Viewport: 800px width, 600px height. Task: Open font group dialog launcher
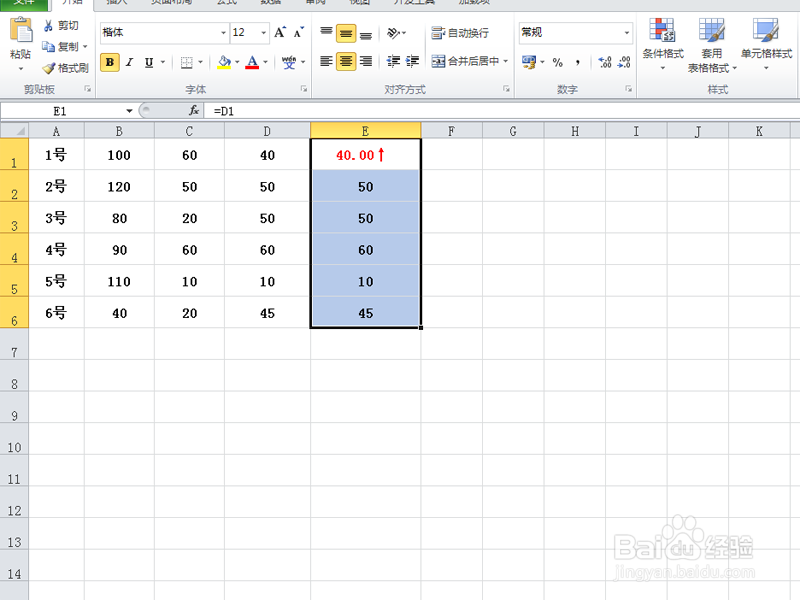point(304,89)
